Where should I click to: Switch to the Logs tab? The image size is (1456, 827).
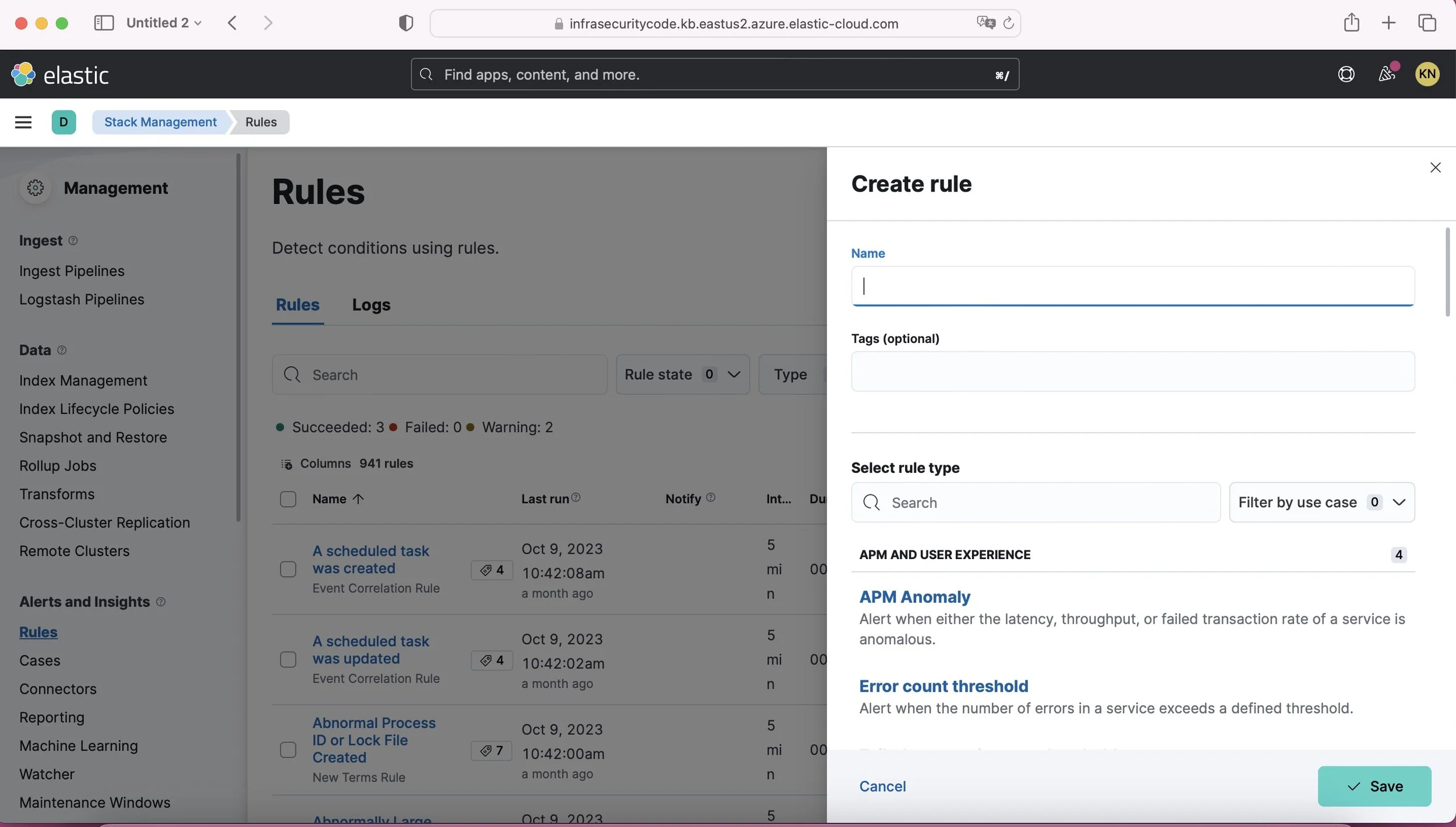pyautogui.click(x=371, y=305)
